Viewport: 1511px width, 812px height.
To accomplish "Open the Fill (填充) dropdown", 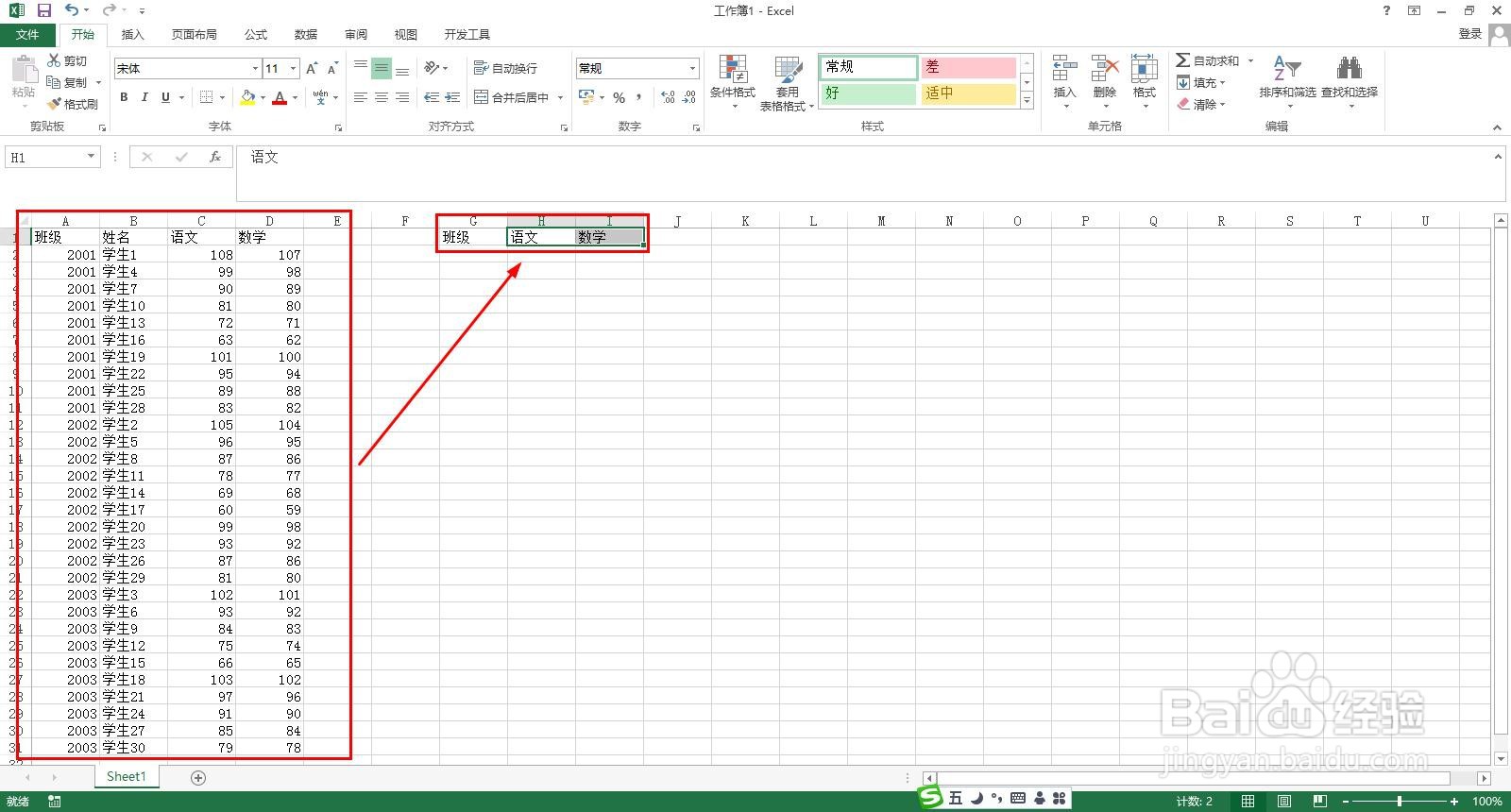I will 1200,82.
